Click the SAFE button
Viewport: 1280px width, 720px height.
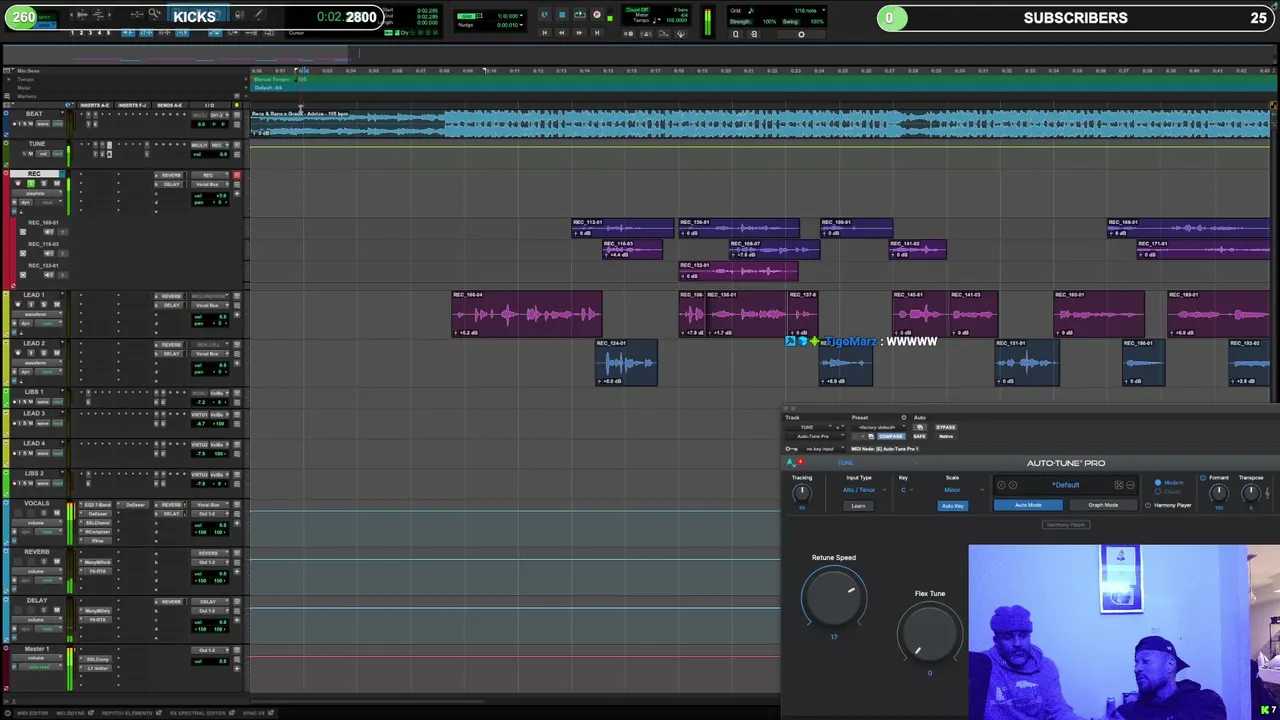(919, 436)
